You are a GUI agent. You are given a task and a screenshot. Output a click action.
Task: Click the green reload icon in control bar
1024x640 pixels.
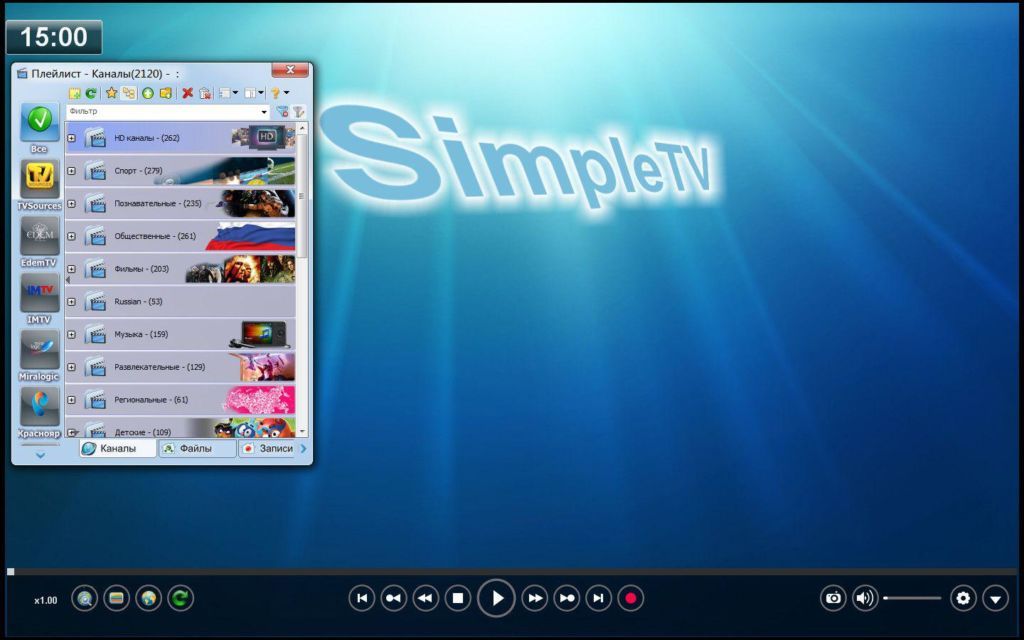(180, 598)
